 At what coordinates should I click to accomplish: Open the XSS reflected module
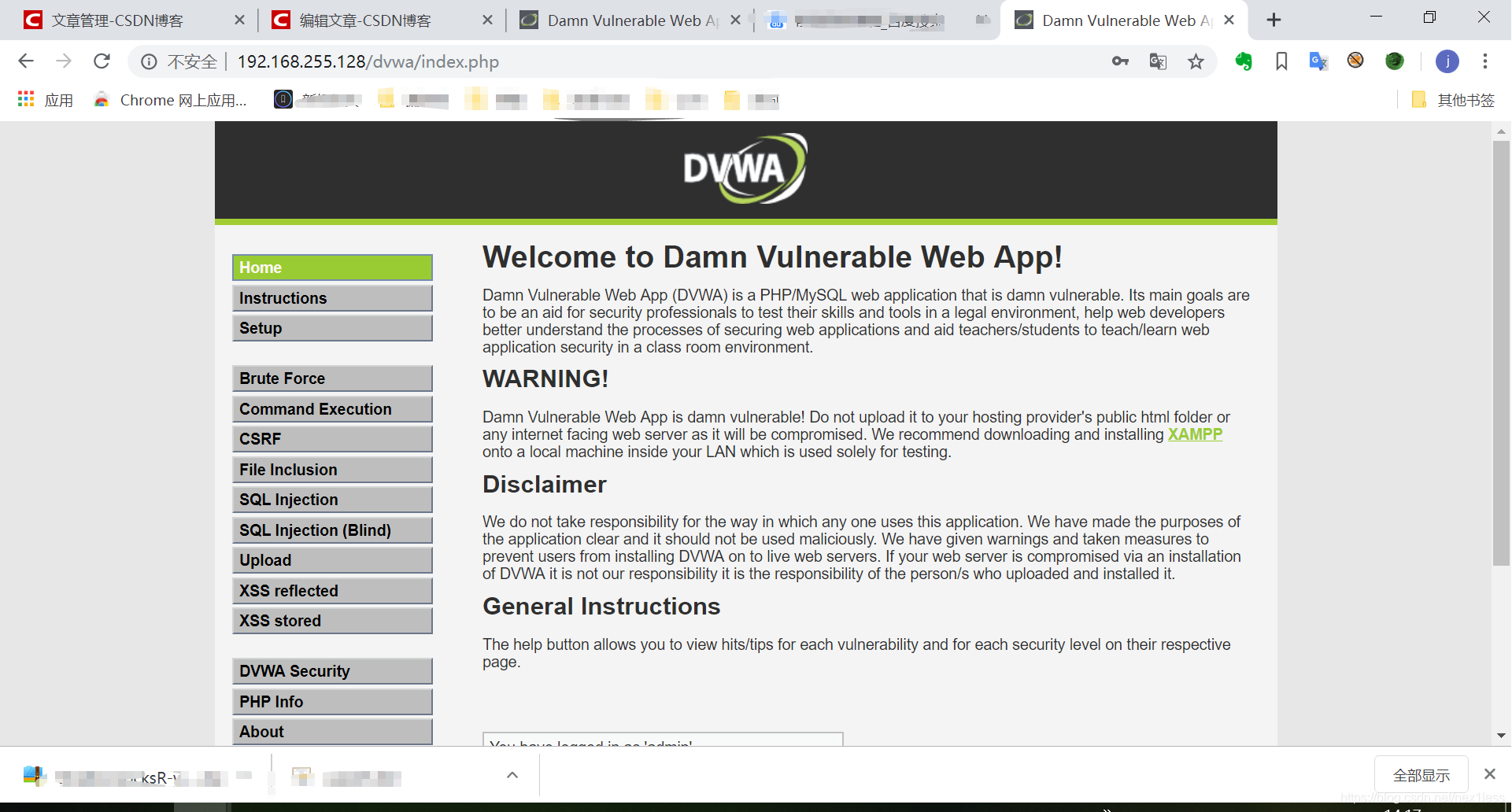click(x=332, y=591)
